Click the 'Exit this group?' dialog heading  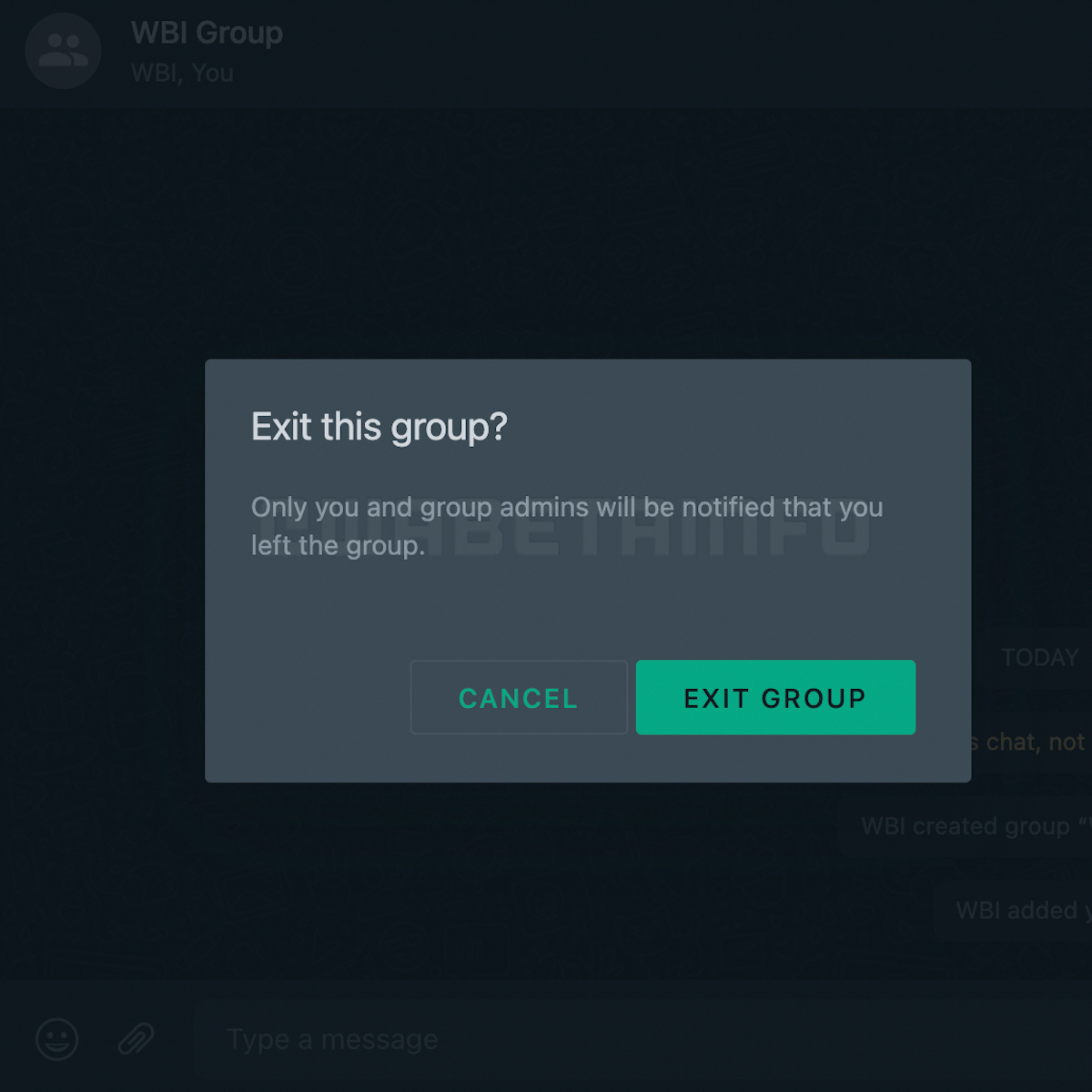pyautogui.click(x=379, y=427)
